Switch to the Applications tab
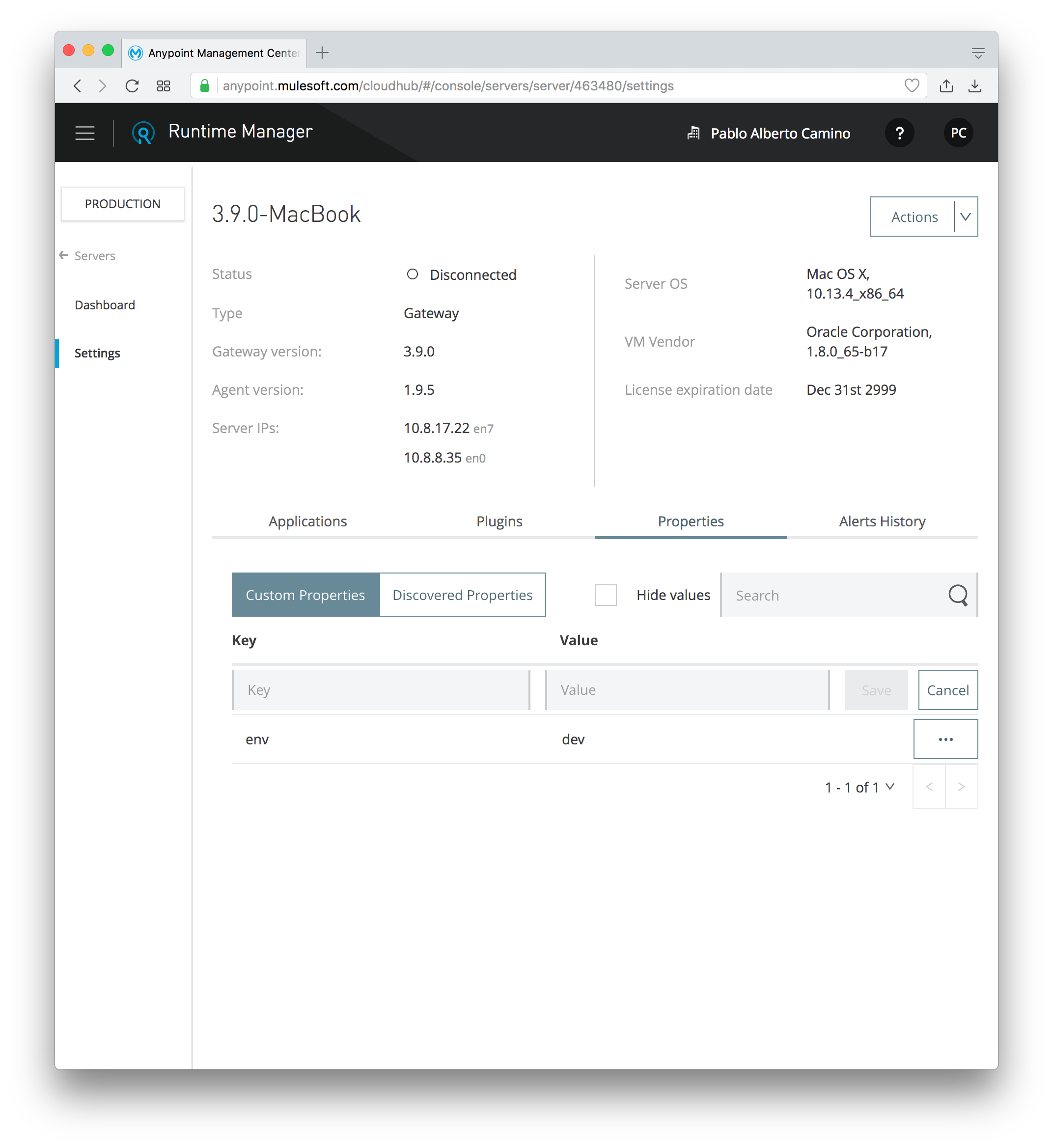 tap(307, 521)
